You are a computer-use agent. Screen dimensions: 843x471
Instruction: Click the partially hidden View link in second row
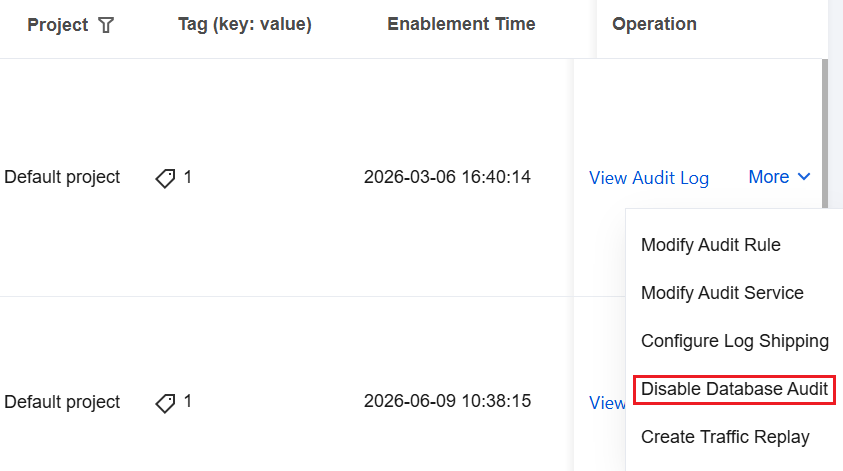click(607, 403)
